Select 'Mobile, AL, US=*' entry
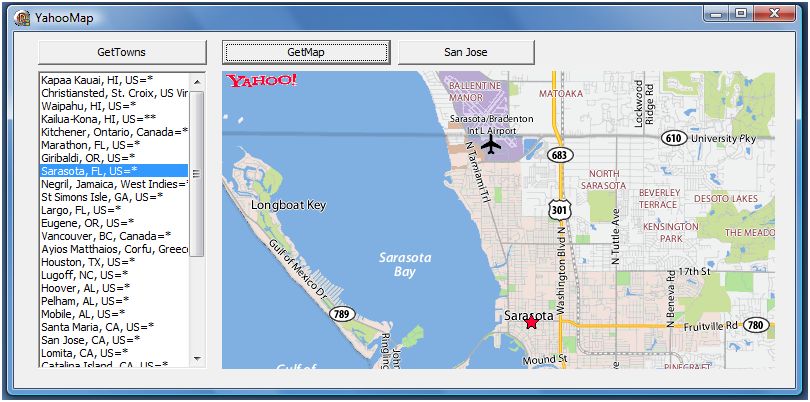The image size is (810, 402). pyautogui.click(x=114, y=314)
